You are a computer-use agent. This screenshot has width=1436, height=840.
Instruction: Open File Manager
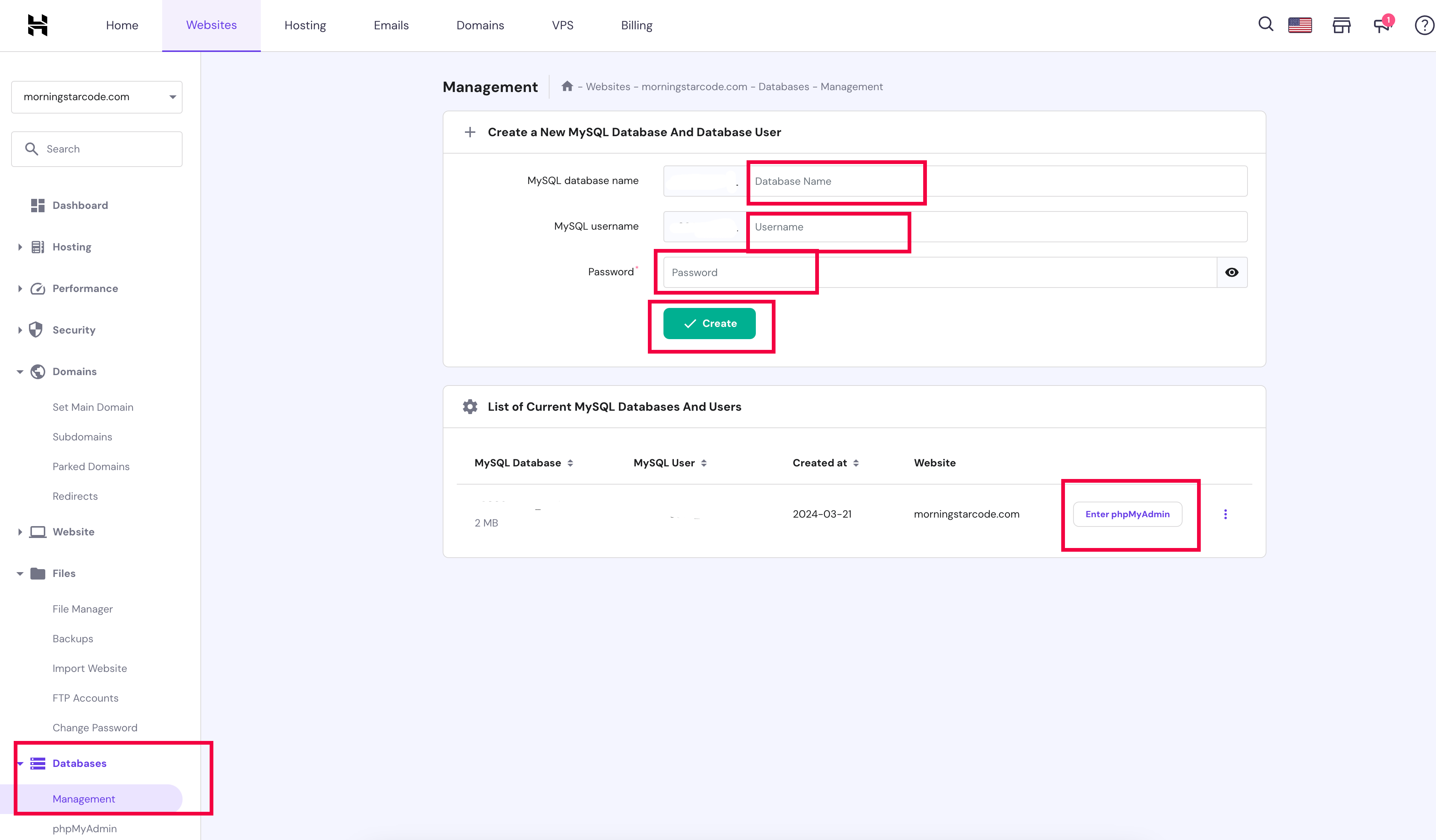(83, 608)
